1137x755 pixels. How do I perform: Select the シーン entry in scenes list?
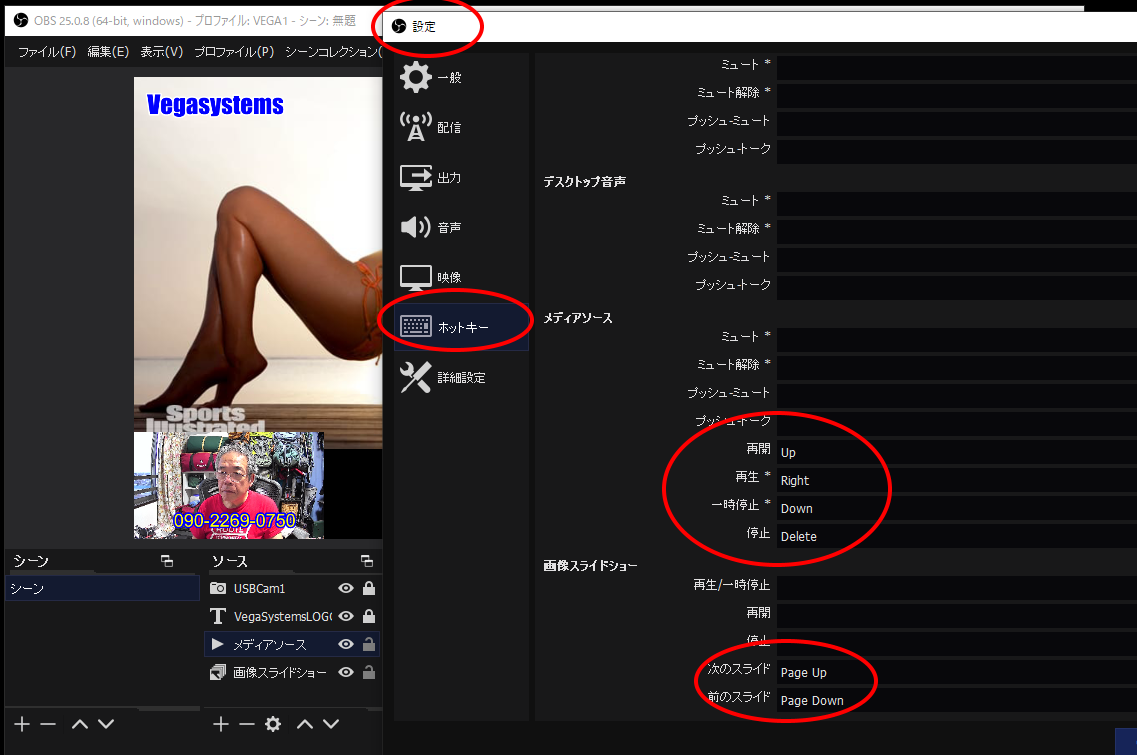(x=102, y=588)
